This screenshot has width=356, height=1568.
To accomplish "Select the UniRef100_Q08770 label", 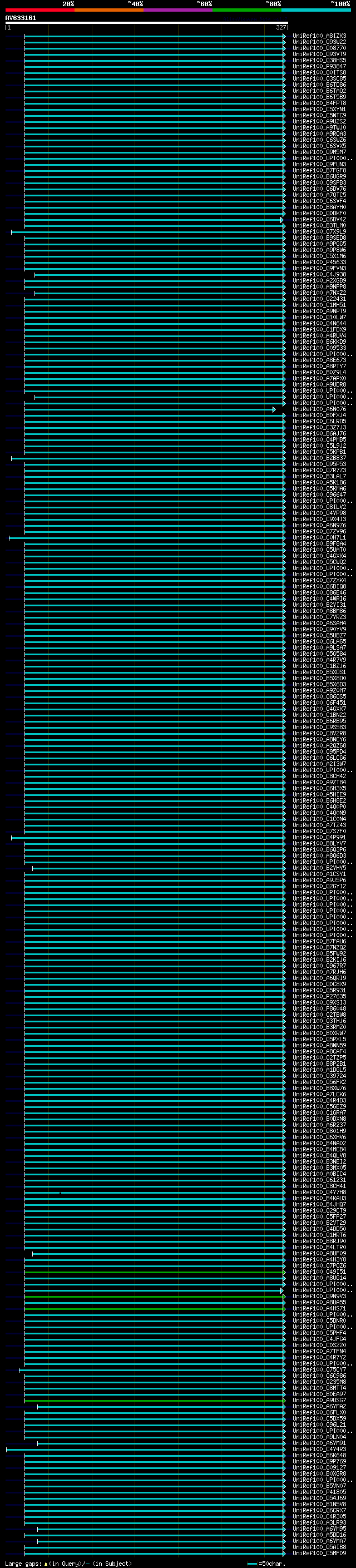I will click(x=319, y=48).
